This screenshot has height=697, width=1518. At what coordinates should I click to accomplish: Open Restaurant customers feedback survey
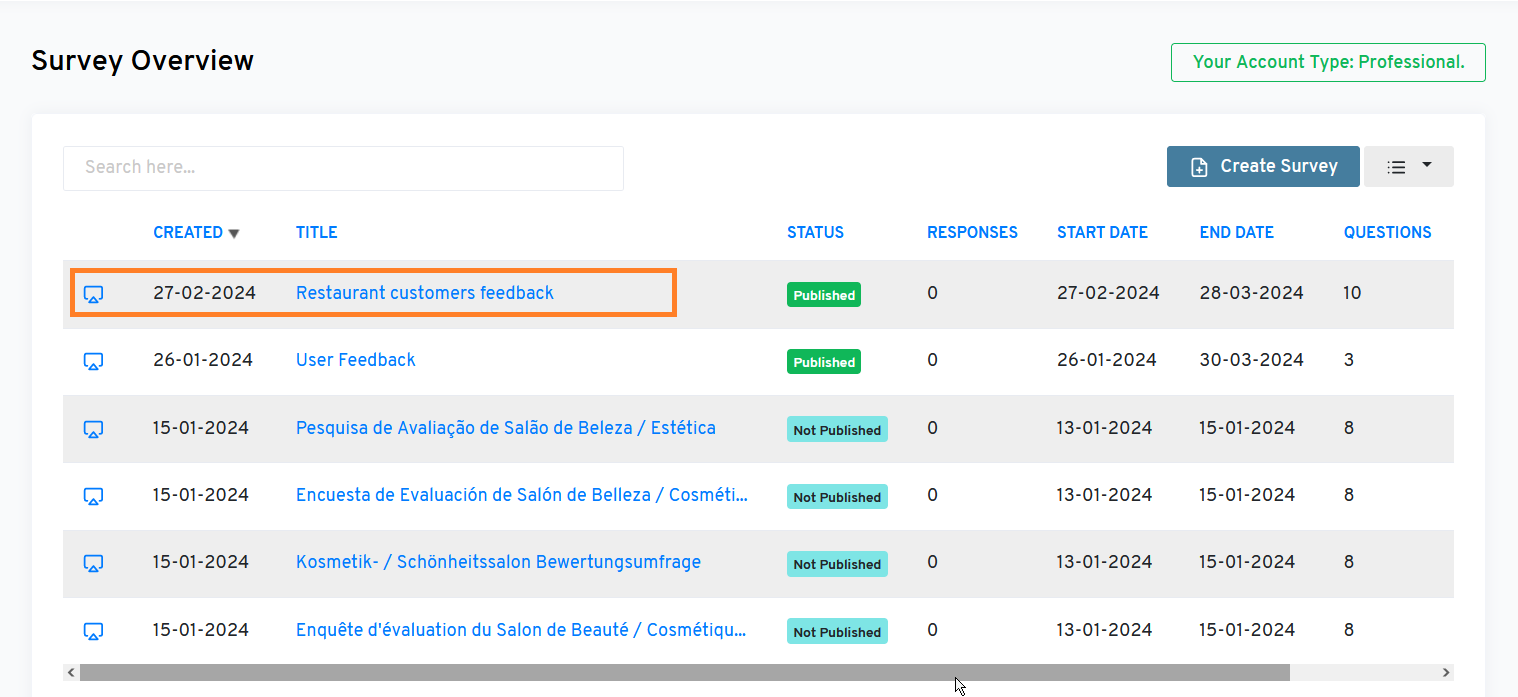click(424, 293)
